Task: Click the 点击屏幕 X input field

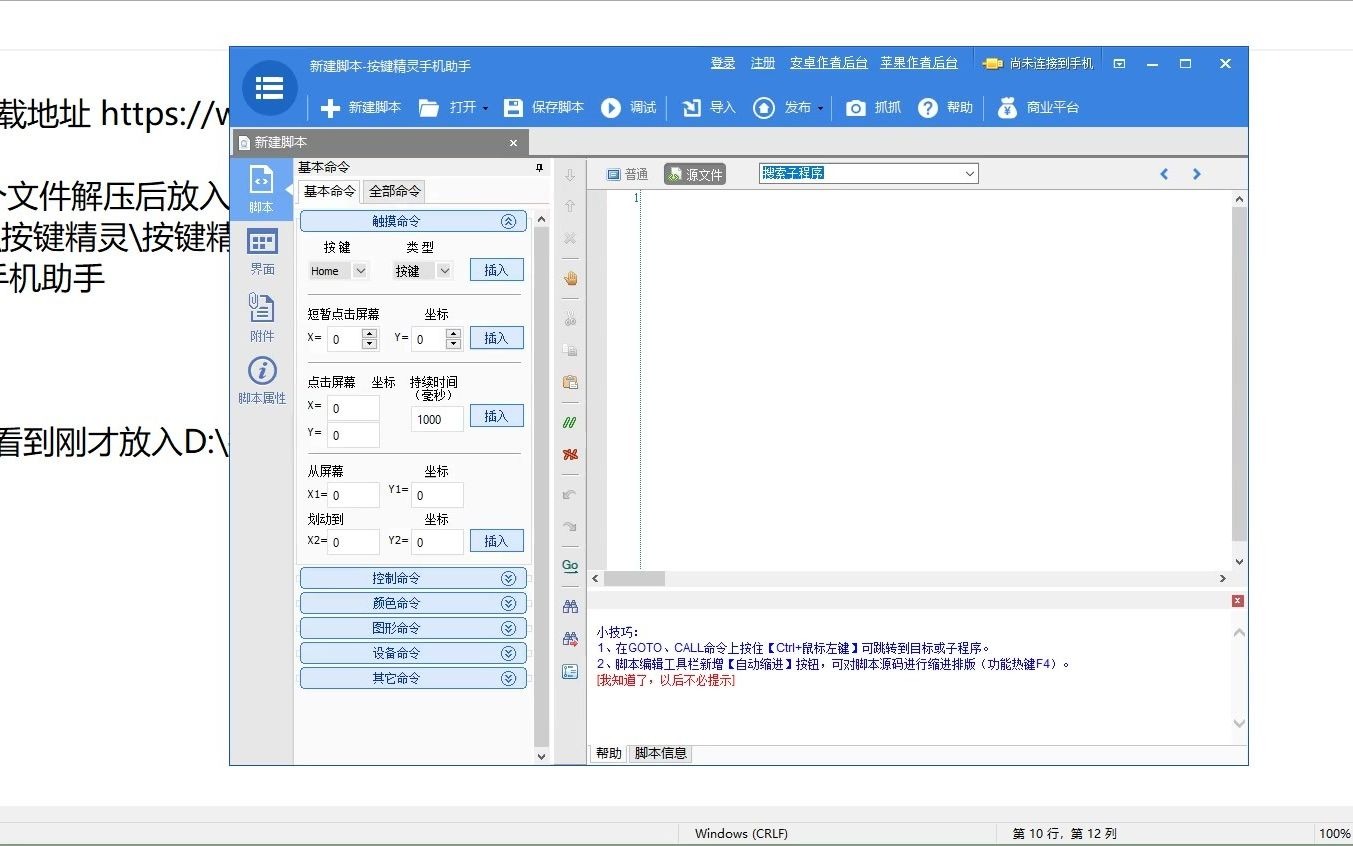Action: (x=353, y=408)
